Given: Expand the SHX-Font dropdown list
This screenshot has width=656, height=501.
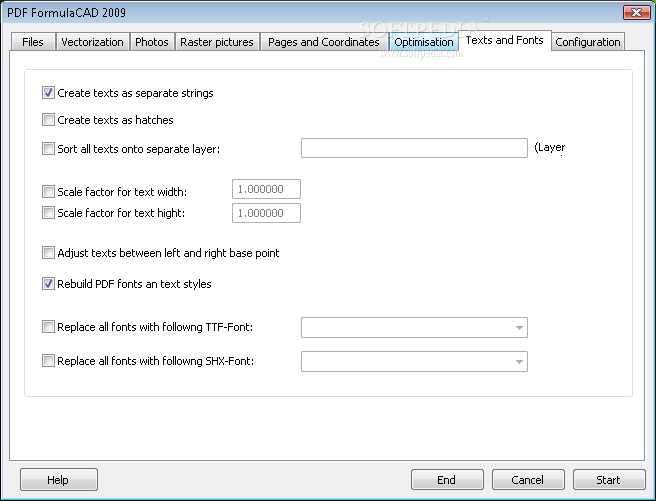Looking at the screenshot, I should tap(519, 361).
